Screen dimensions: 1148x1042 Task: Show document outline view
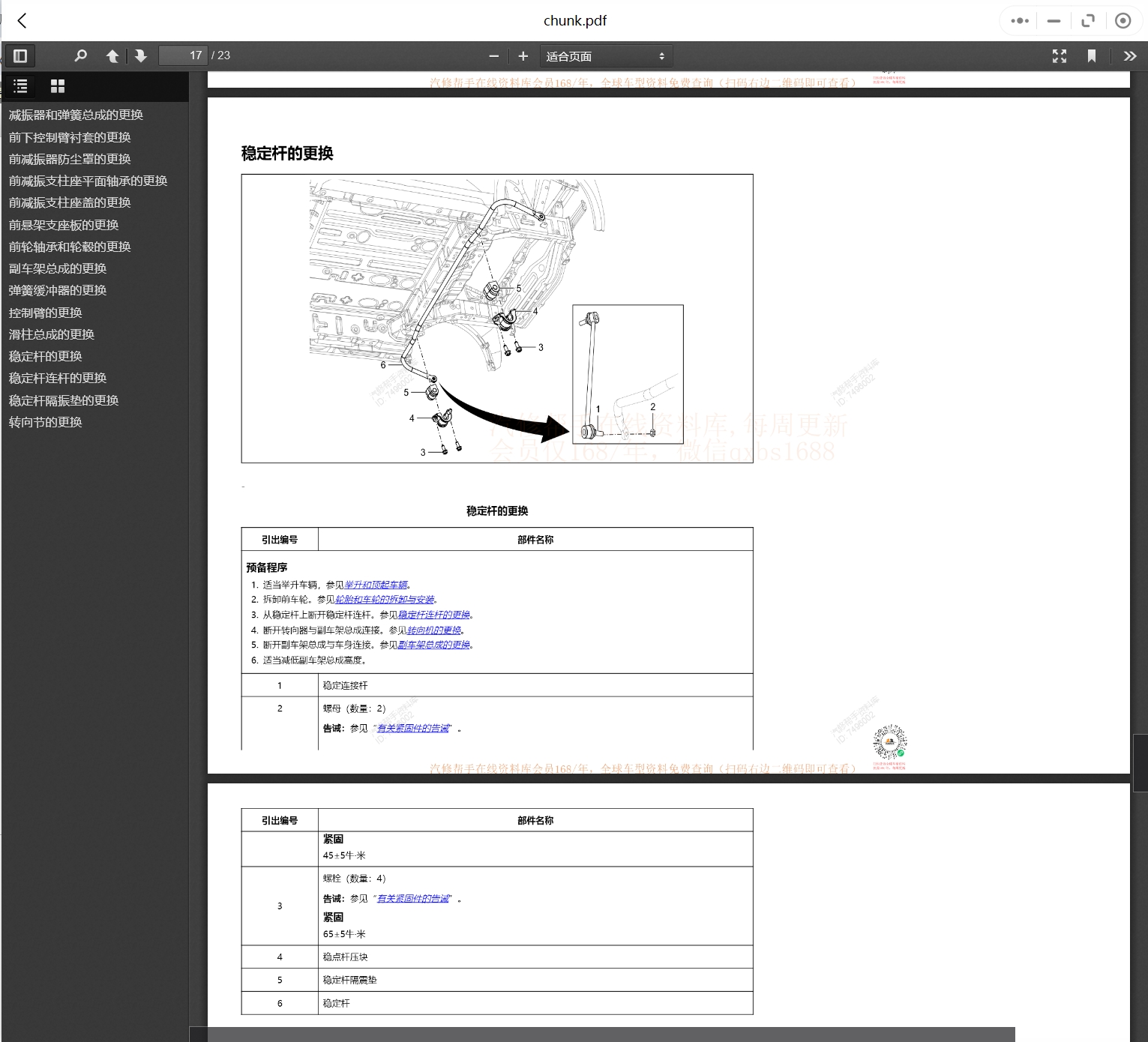pyautogui.click(x=21, y=86)
